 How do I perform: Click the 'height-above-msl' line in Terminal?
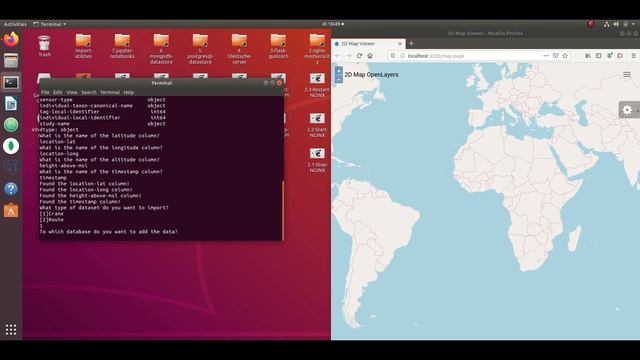click(x=63, y=166)
